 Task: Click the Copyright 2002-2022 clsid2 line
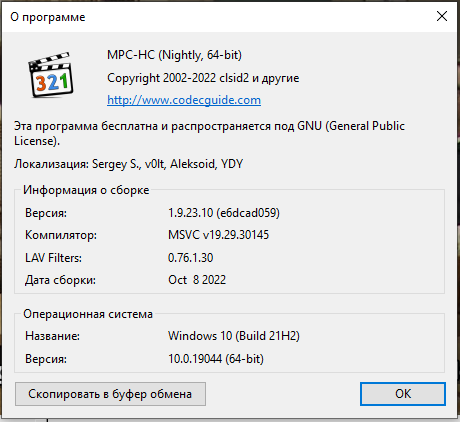coord(203,78)
